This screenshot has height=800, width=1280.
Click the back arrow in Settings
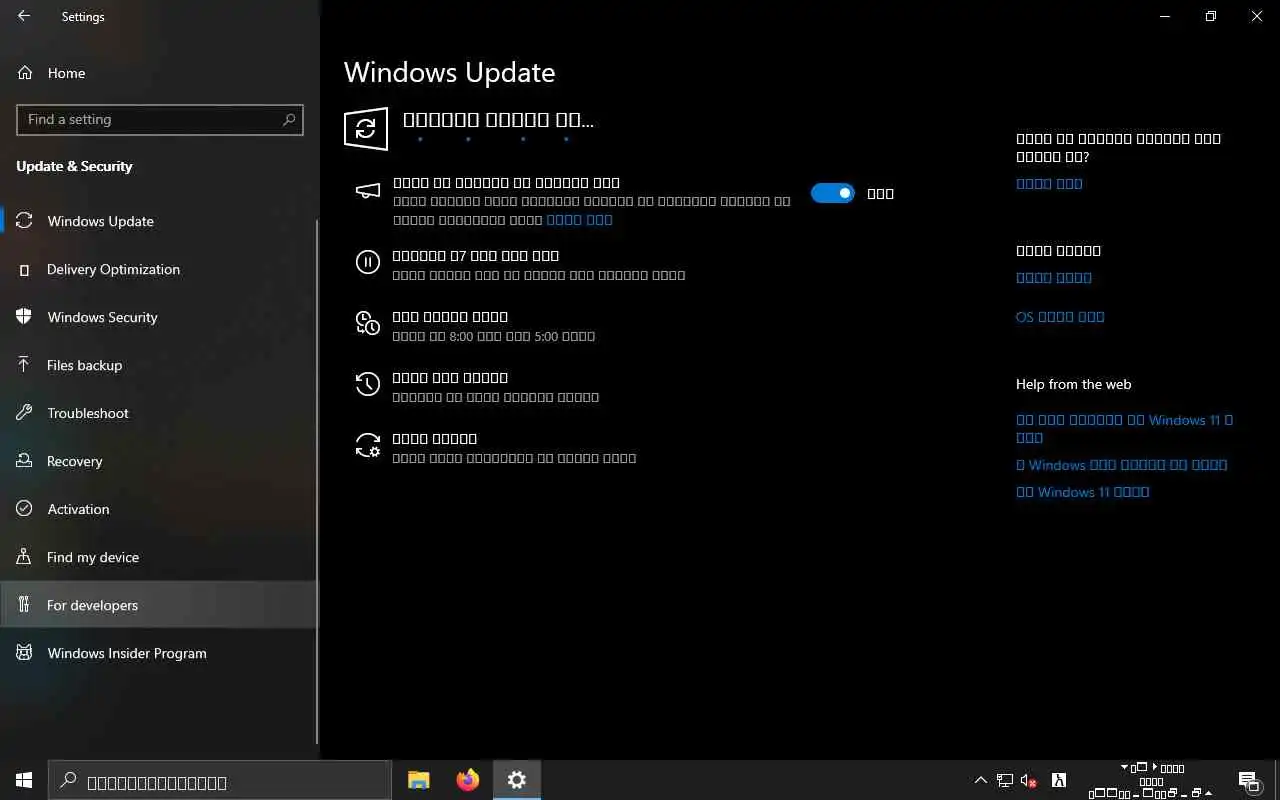click(24, 16)
